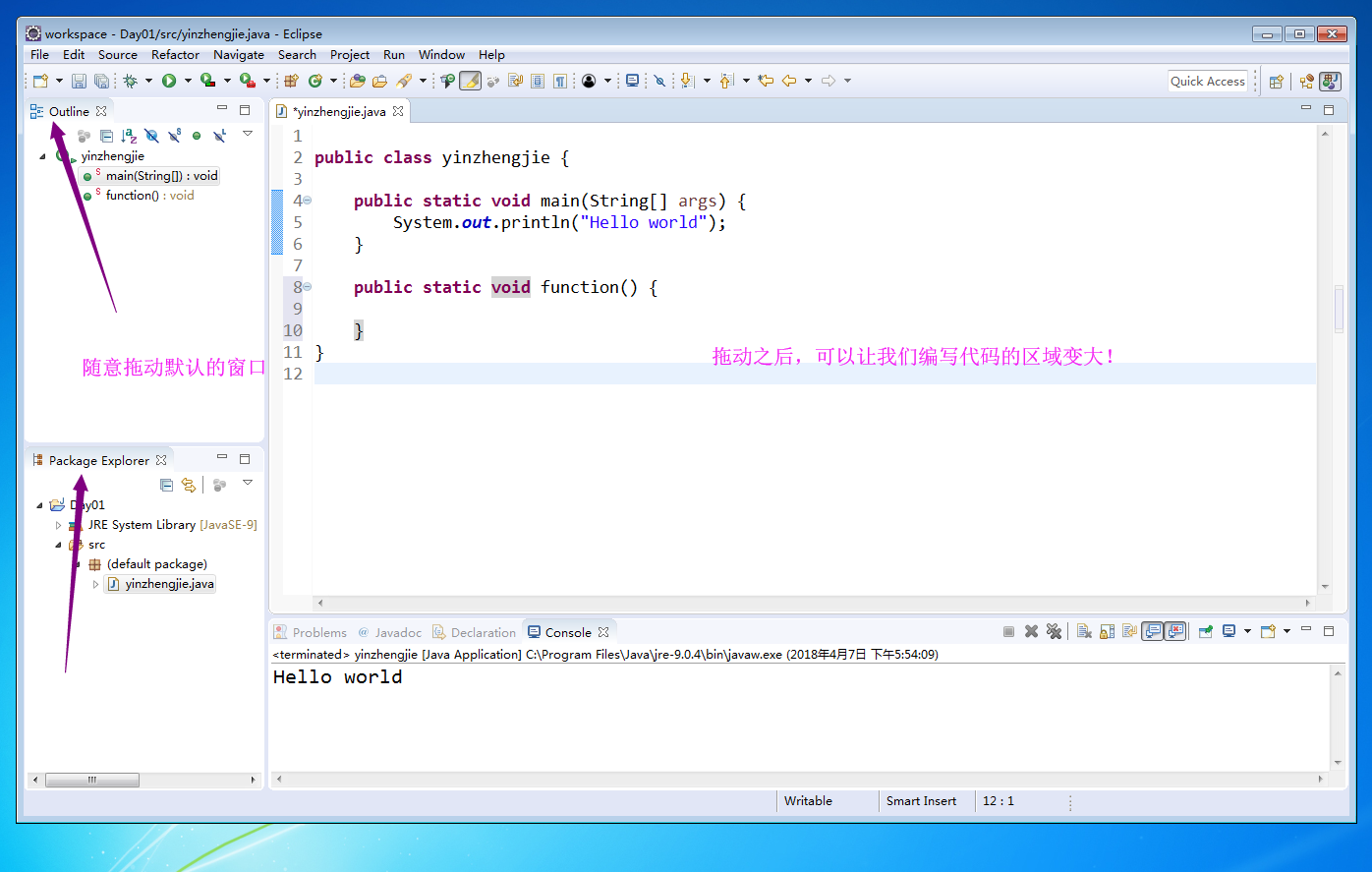Click Collapse All in Package Explorer
Image resolution: width=1372 pixels, height=872 pixels.
(166, 485)
